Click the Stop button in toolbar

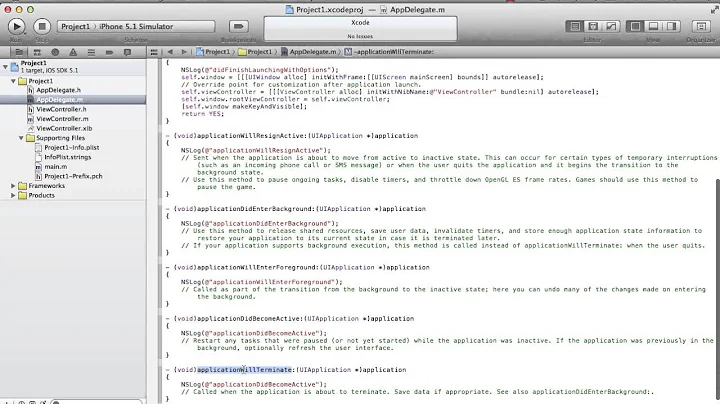pyautogui.click(x=42, y=26)
